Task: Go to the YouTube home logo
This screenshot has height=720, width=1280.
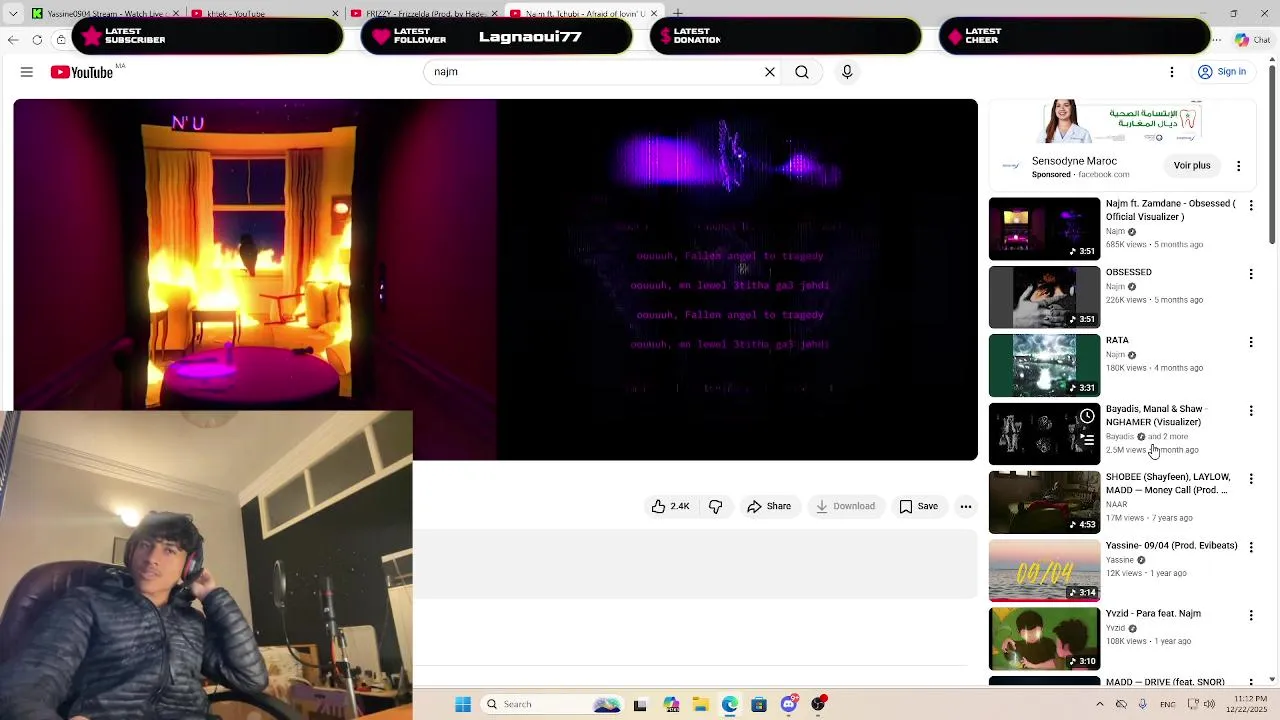Action: pos(82,72)
